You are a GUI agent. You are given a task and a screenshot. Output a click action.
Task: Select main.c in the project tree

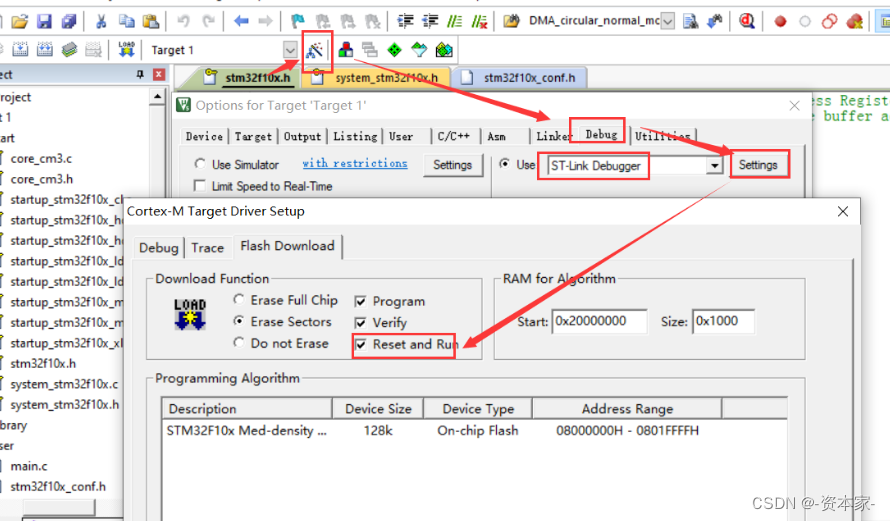(x=28, y=466)
